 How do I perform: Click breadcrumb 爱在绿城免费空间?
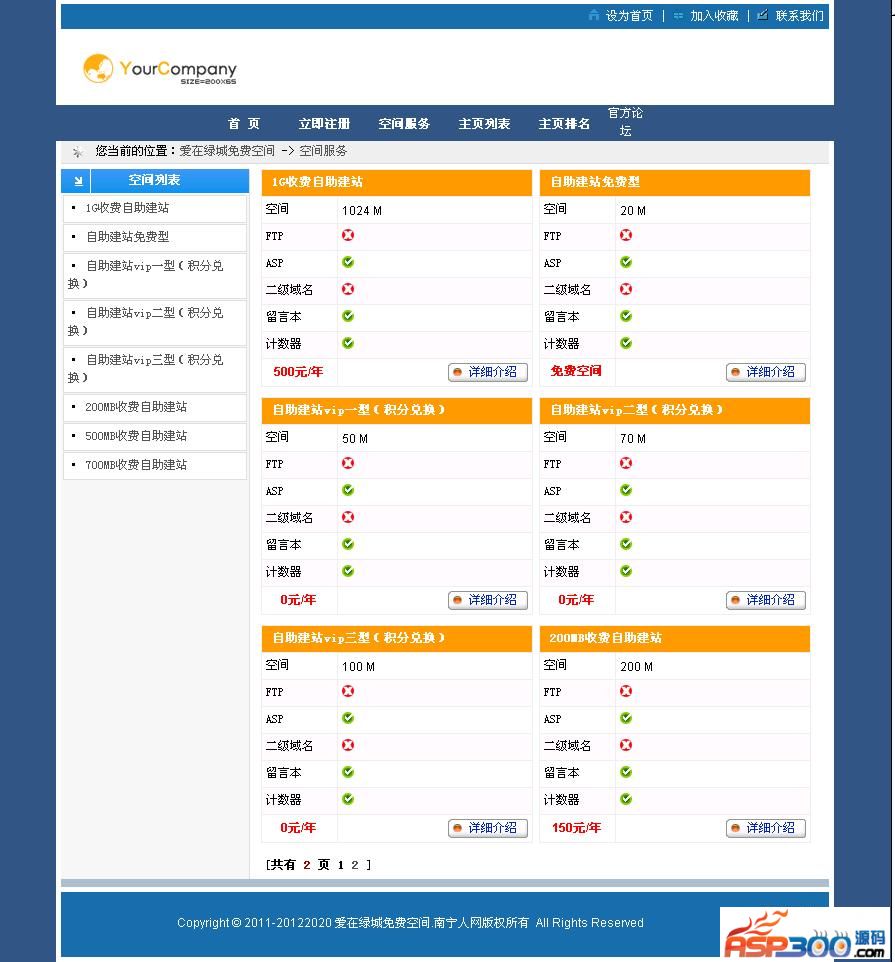click(227, 151)
